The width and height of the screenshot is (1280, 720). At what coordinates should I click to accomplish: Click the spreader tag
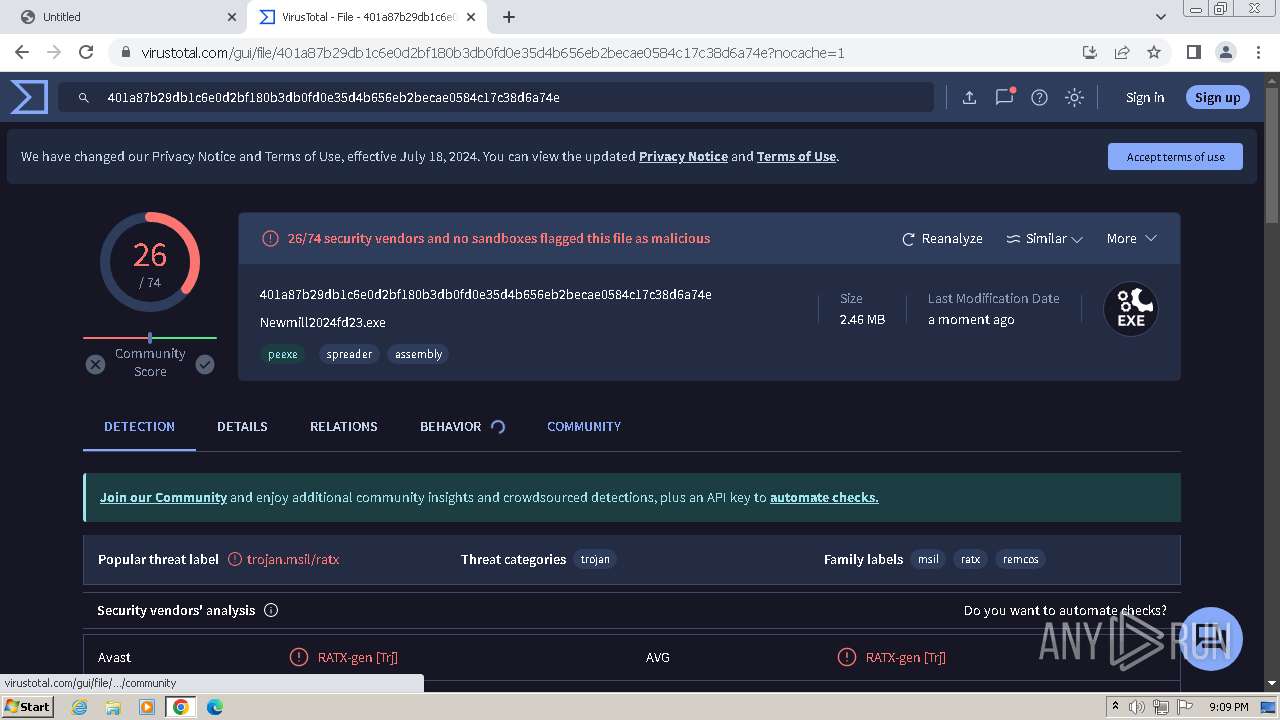pyautogui.click(x=349, y=354)
